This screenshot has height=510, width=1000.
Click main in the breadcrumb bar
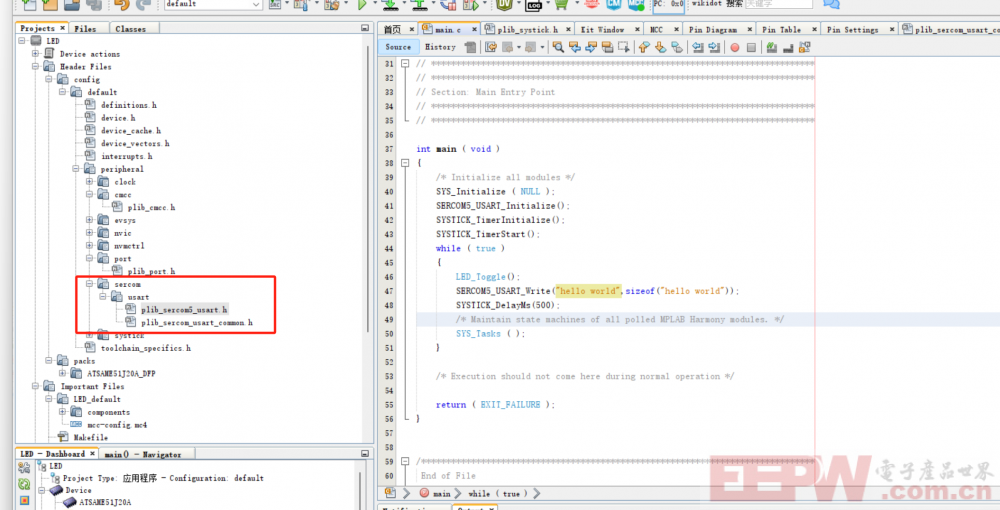coord(442,493)
